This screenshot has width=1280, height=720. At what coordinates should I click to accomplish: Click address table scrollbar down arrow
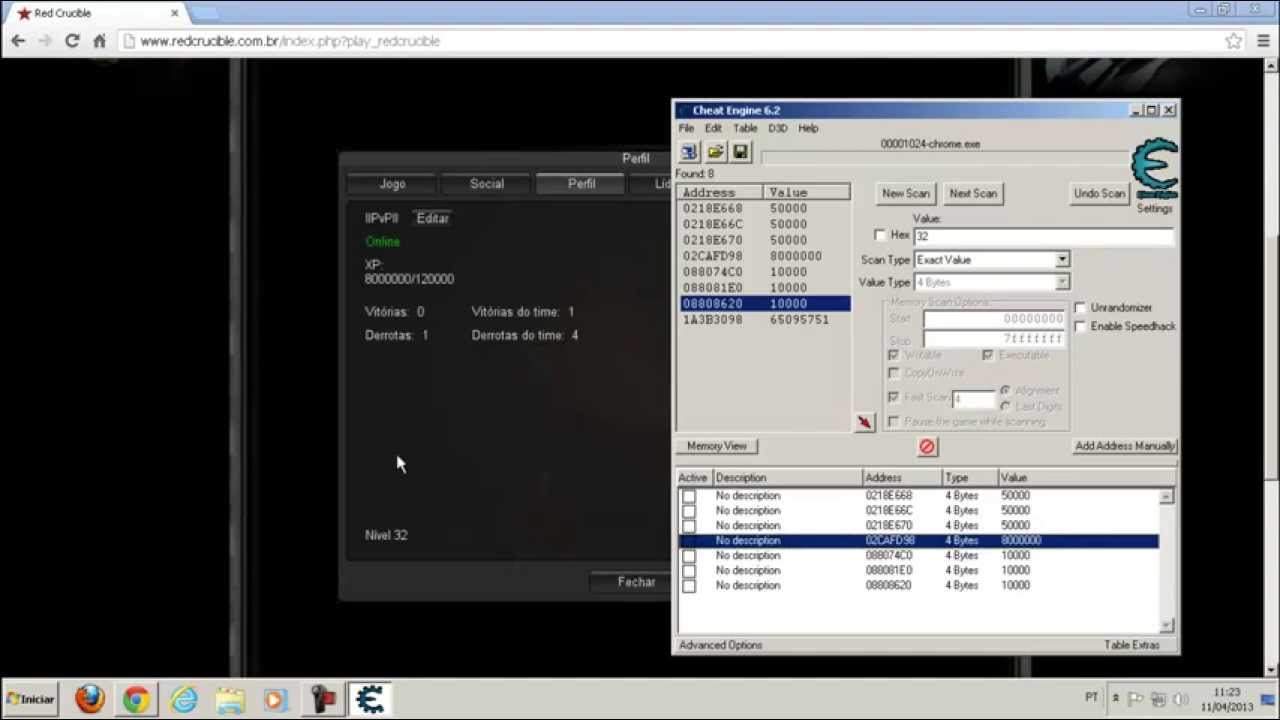tap(1167, 626)
